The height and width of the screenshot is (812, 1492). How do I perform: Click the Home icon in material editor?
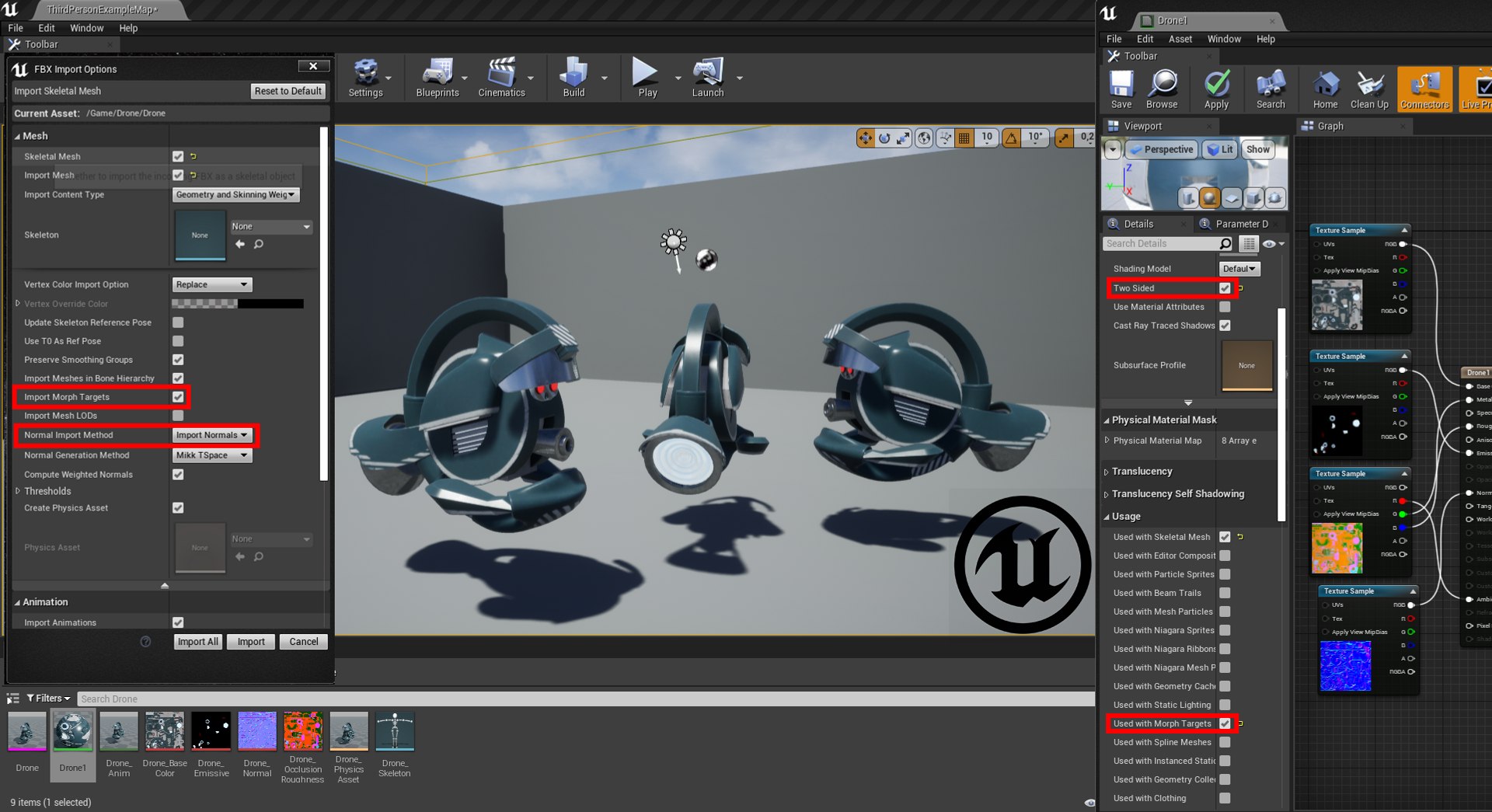1326,89
